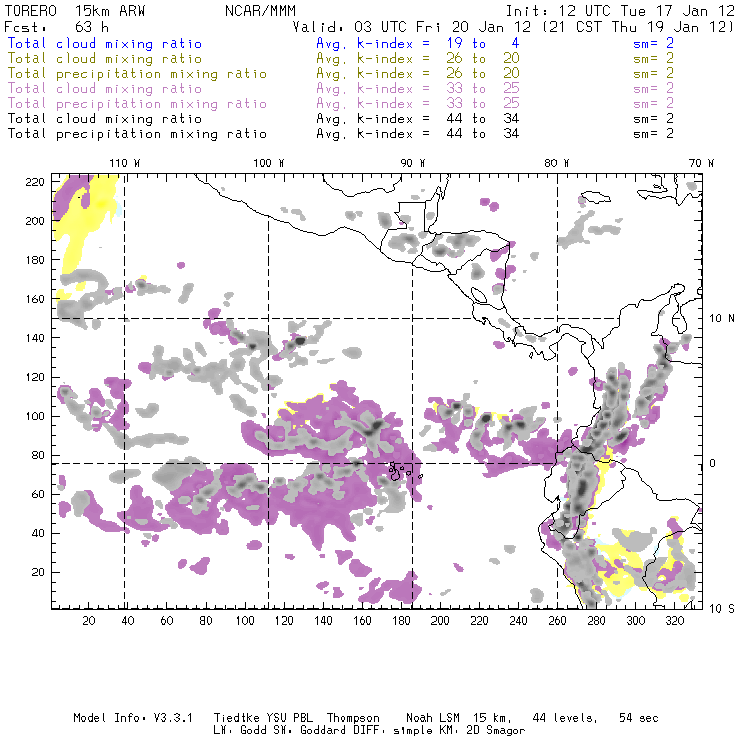
Task: Click the '54 sec' timestep text
Action: [x=639, y=718]
